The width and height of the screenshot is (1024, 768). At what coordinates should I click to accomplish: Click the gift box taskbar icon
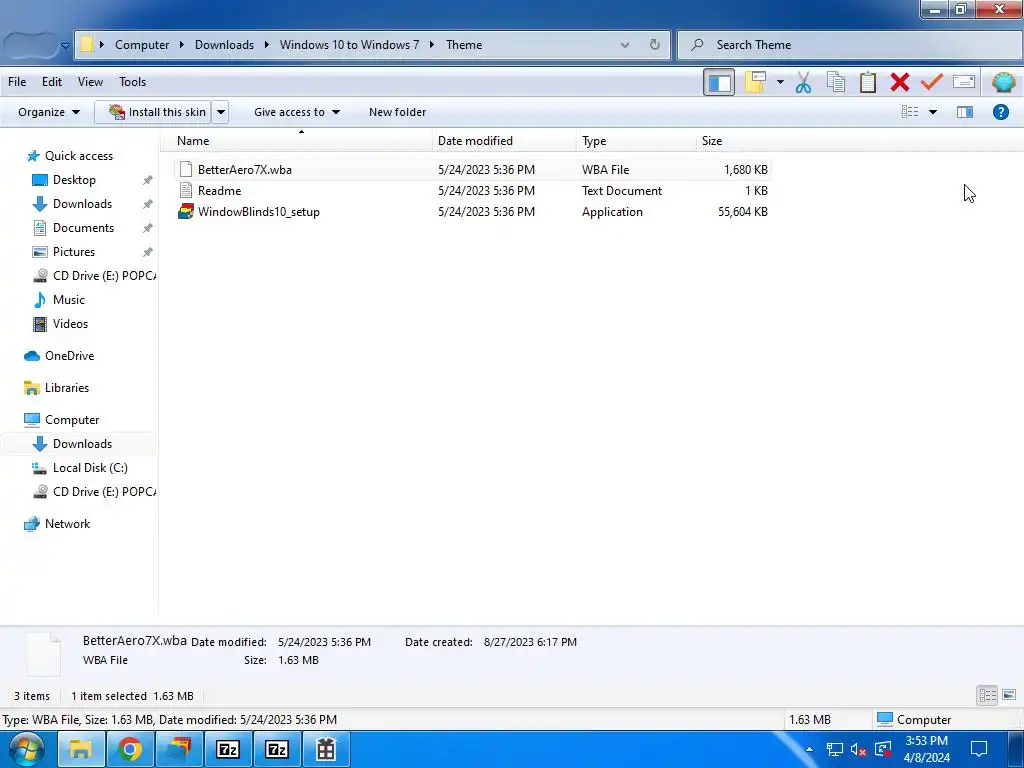(325, 749)
